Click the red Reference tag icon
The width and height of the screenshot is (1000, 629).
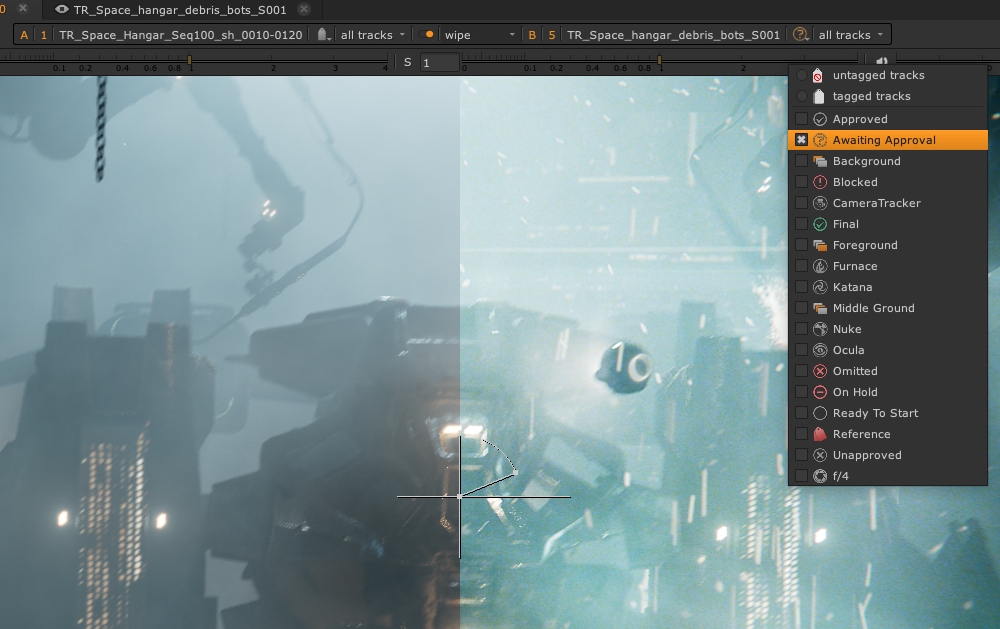coord(820,434)
